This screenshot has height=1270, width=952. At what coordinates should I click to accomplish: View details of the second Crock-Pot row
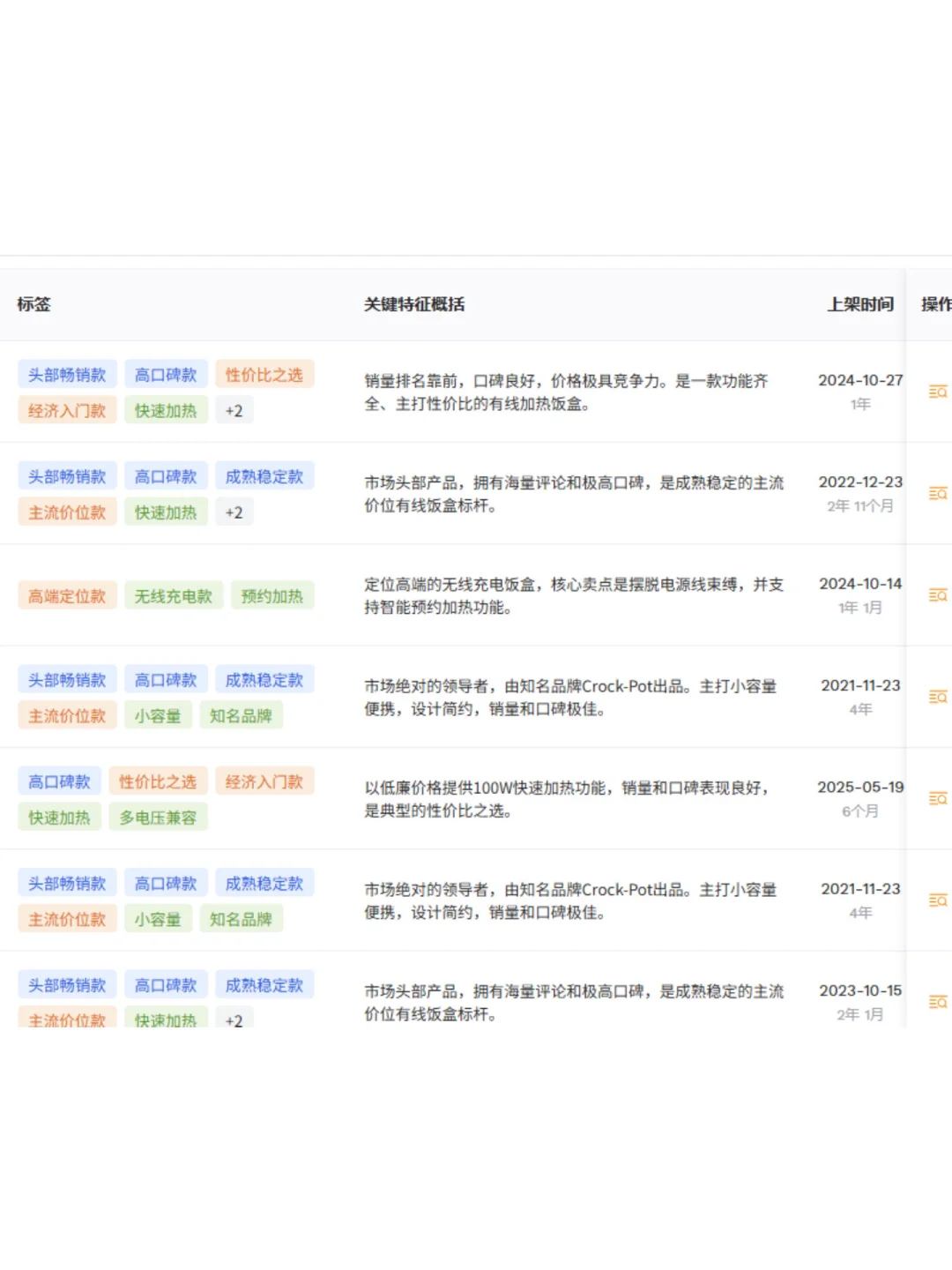point(936,900)
